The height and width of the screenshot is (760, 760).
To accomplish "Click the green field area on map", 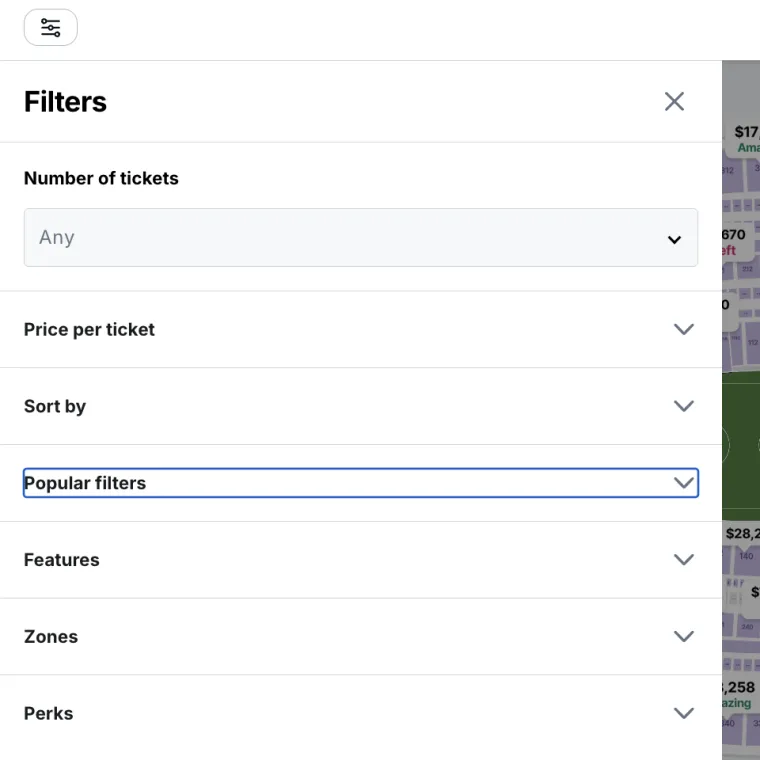I will coord(740,445).
